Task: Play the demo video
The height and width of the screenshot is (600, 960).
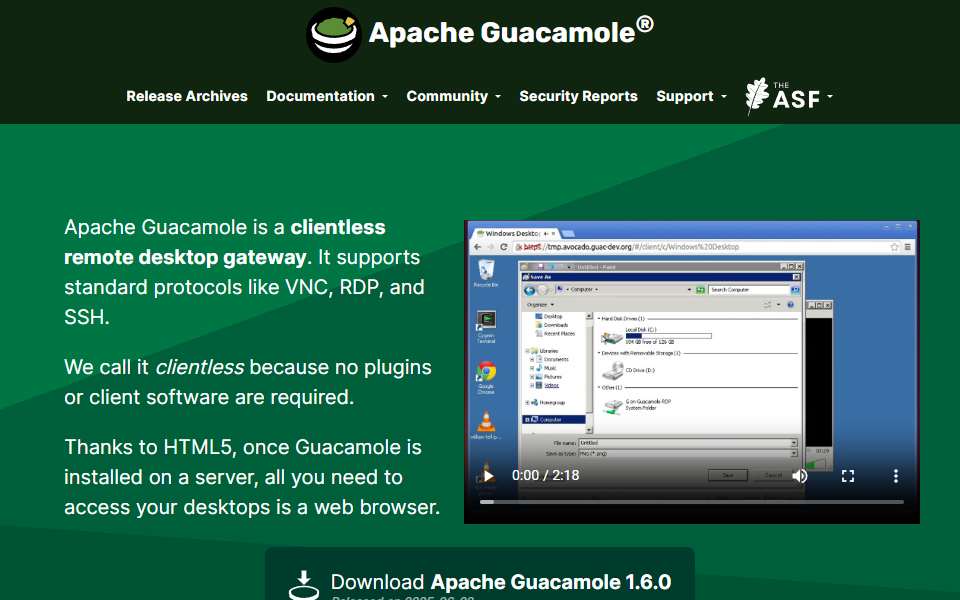Action: pyautogui.click(x=488, y=476)
